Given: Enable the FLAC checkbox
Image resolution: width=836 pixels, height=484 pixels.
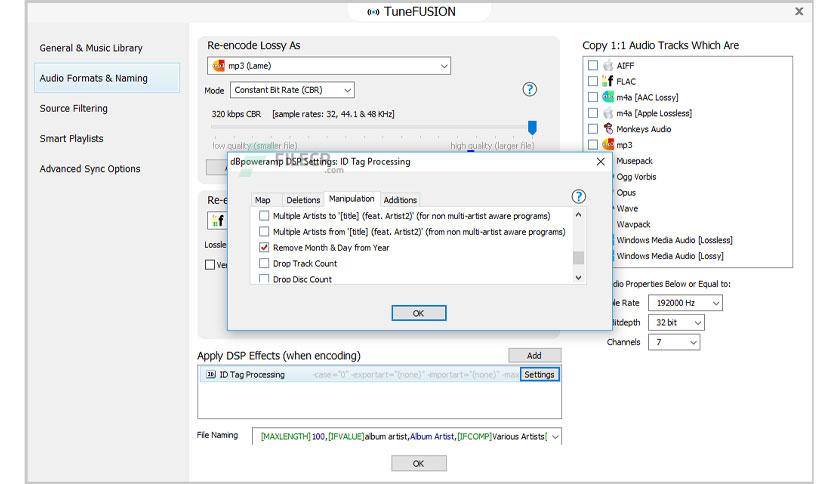Looking at the screenshot, I should coord(593,81).
